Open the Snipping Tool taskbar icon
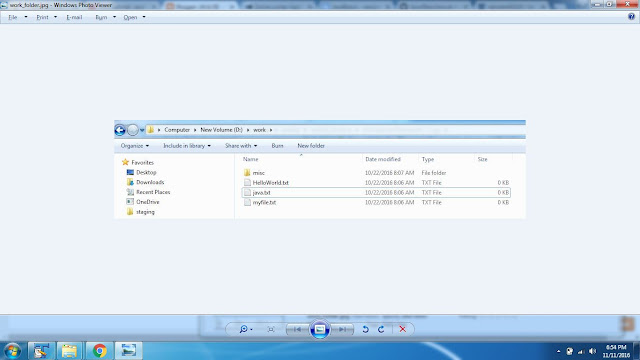640x360 pixels. pos(41,351)
